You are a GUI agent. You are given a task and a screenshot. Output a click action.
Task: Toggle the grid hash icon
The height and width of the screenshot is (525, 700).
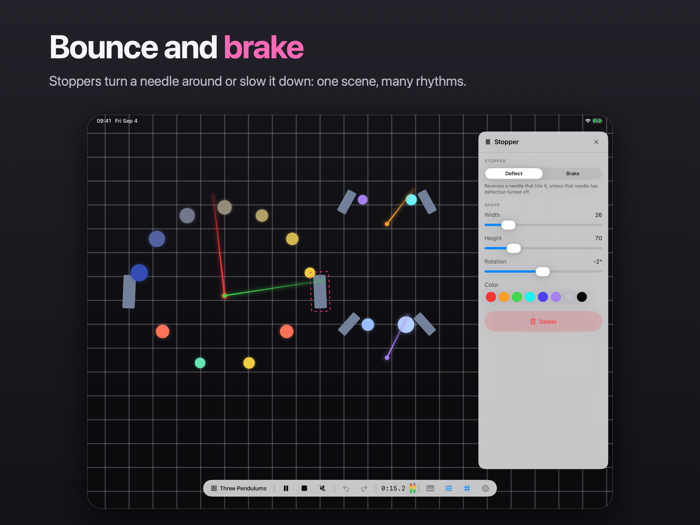[x=467, y=488]
